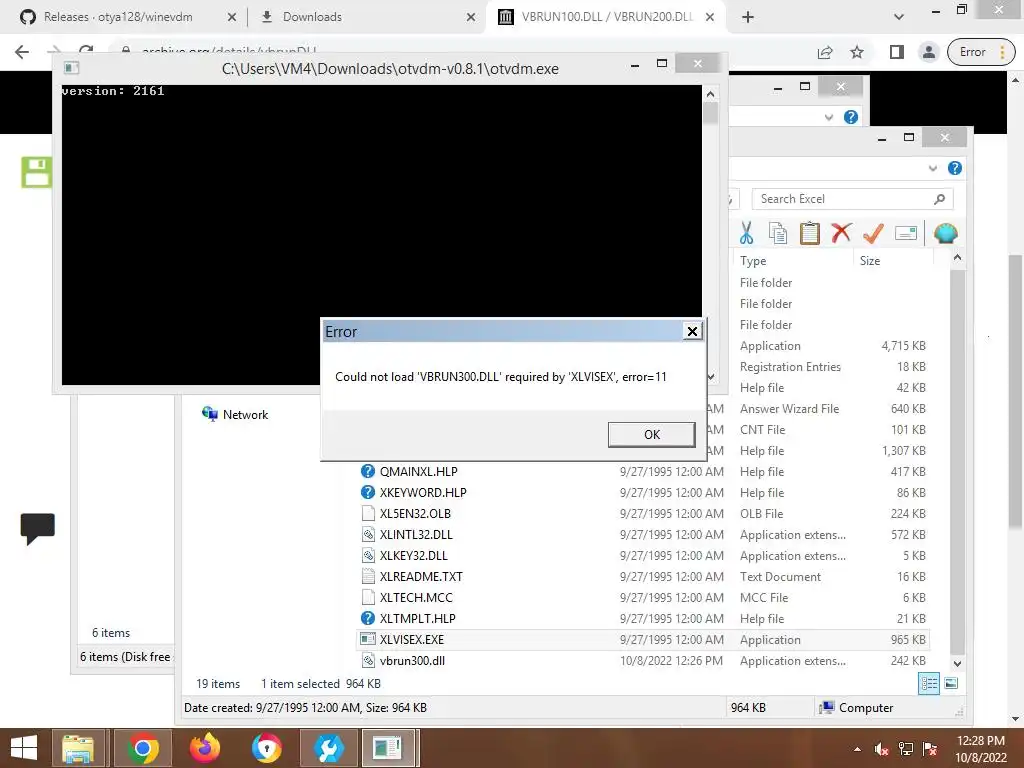1024x768 pixels.
Task: Click the otvdm console system menu icon
Action: pos(72,67)
